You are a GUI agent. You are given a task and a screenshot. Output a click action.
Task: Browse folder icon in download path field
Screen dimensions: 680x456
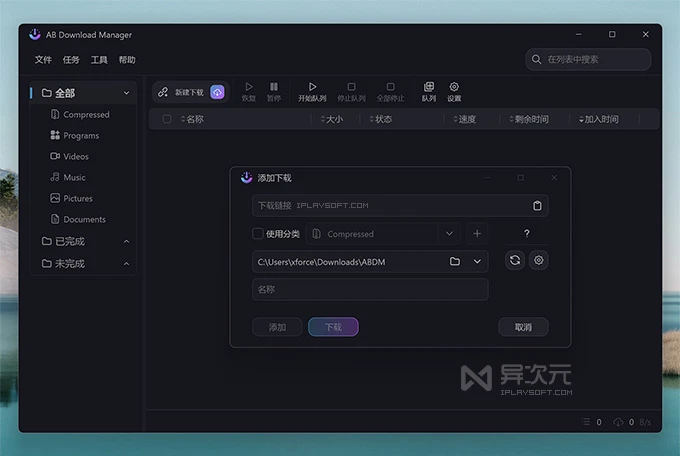(454, 261)
